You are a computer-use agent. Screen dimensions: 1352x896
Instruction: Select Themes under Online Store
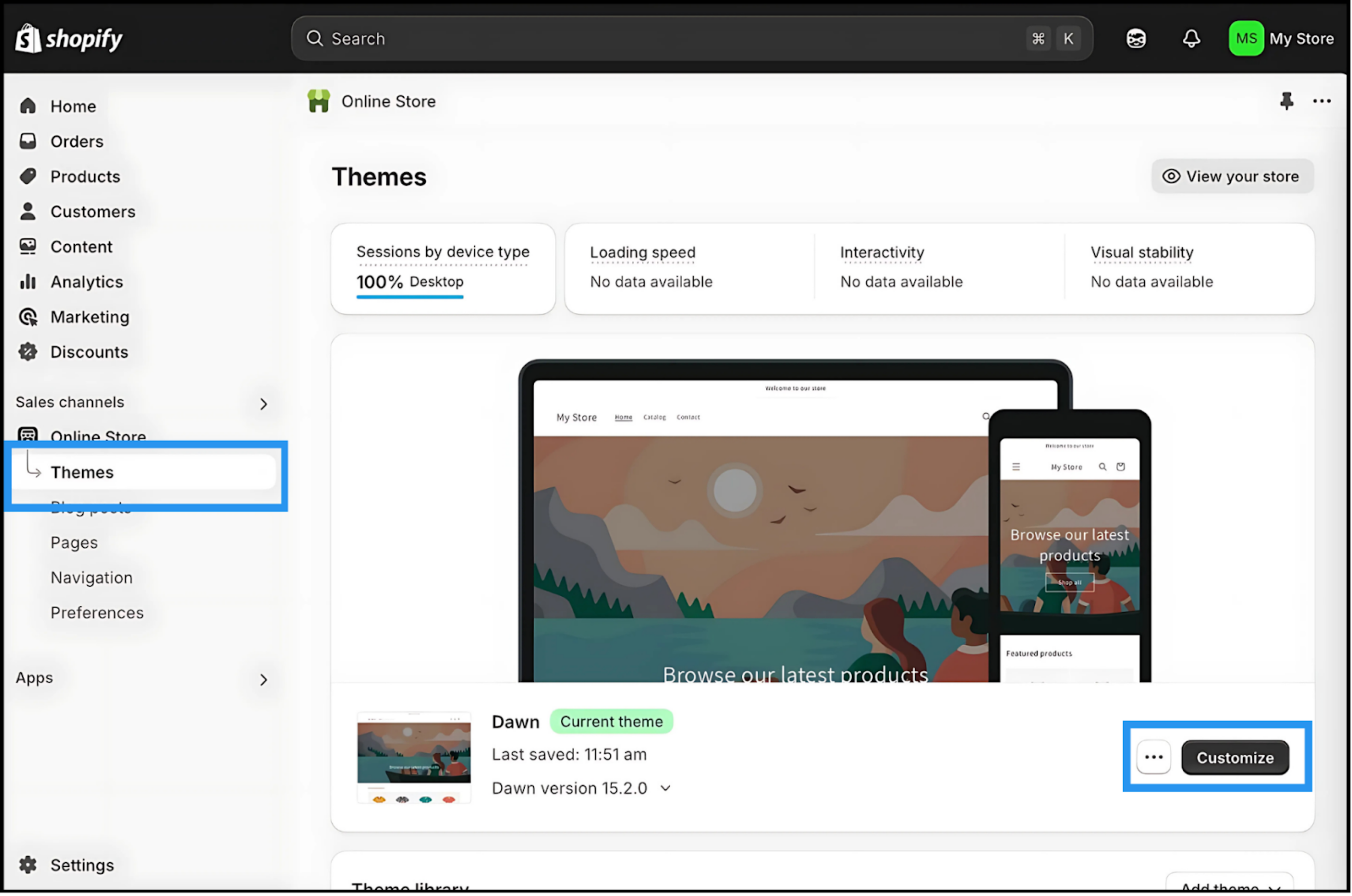[x=144, y=472]
